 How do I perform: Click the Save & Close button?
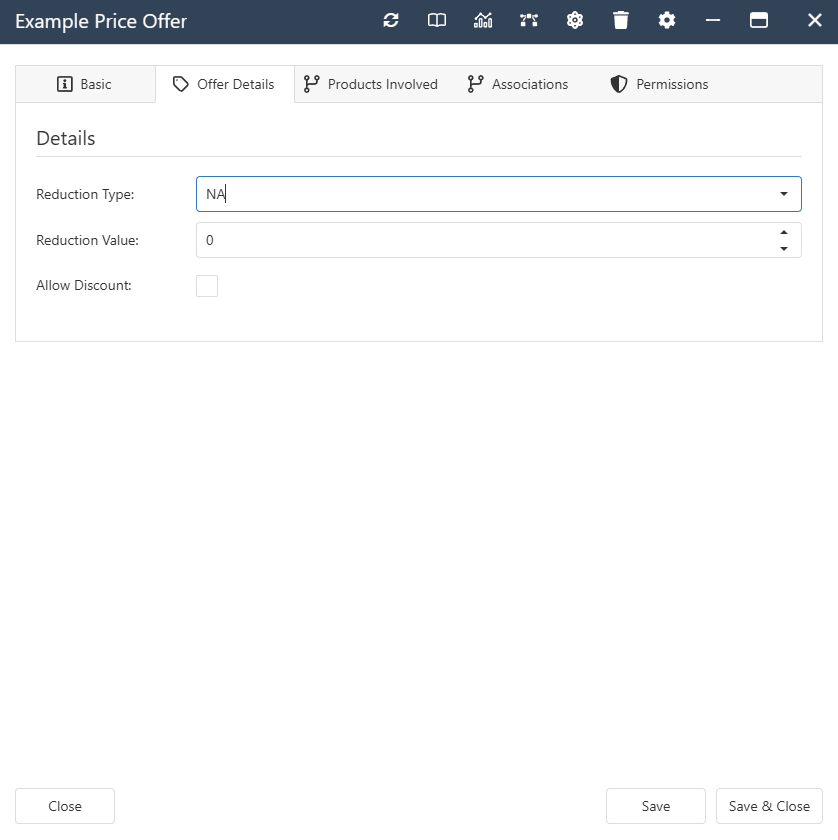click(x=769, y=806)
